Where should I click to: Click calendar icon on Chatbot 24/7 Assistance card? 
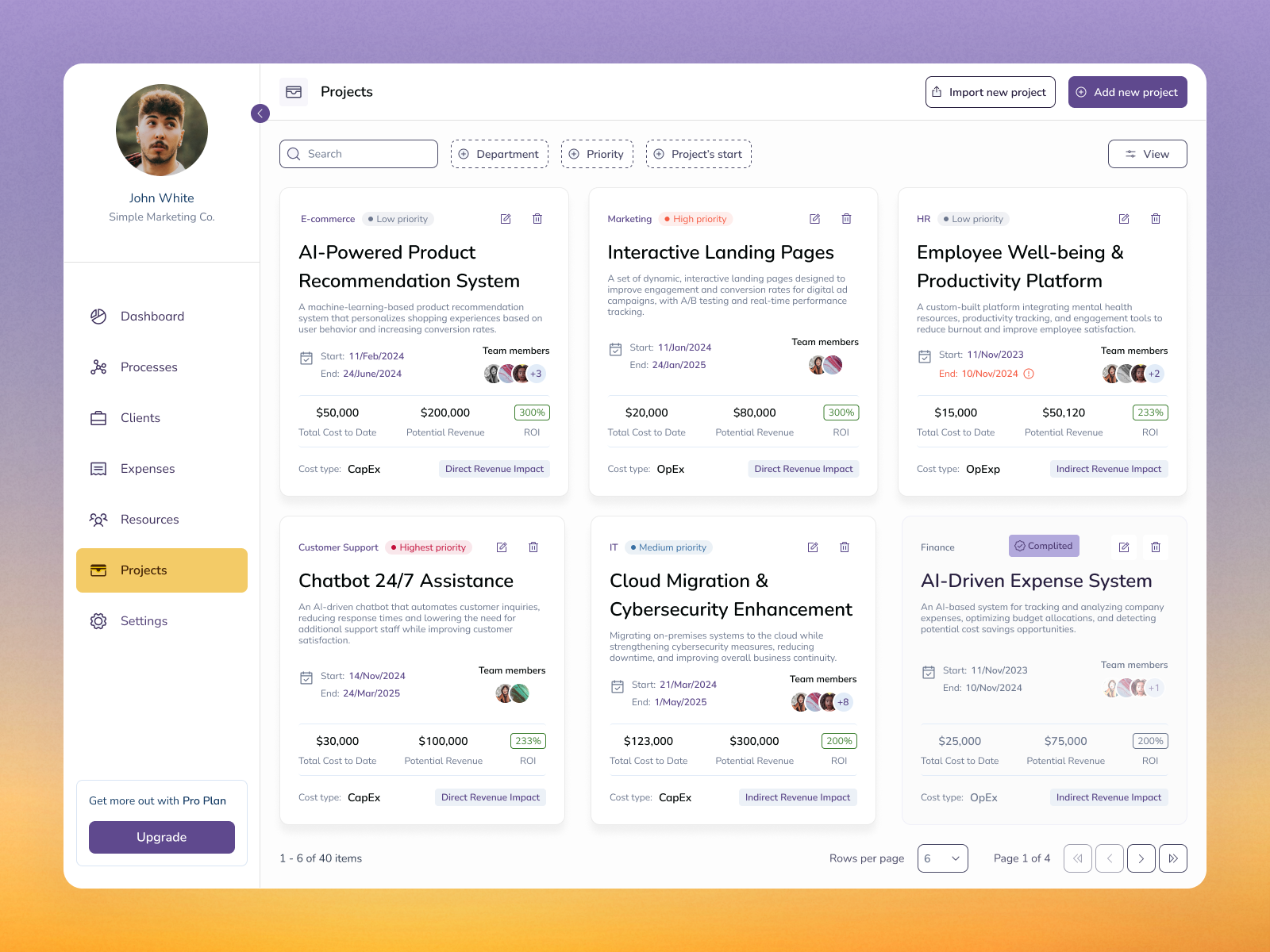pyautogui.click(x=306, y=678)
